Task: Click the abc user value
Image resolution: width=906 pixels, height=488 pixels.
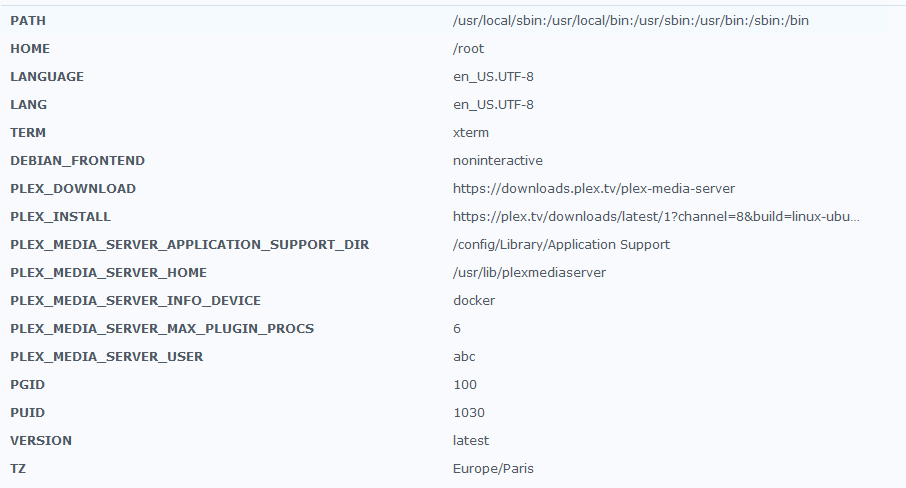Action: coord(464,357)
